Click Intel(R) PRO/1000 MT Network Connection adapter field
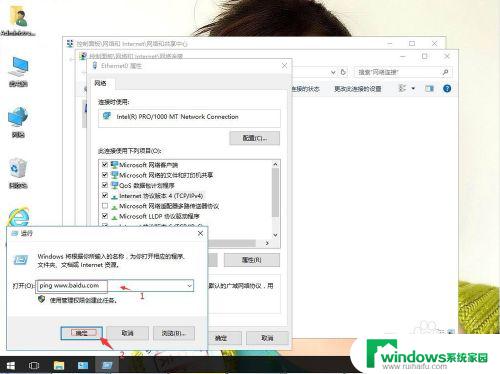The image size is (500, 374). coord(189,117)
